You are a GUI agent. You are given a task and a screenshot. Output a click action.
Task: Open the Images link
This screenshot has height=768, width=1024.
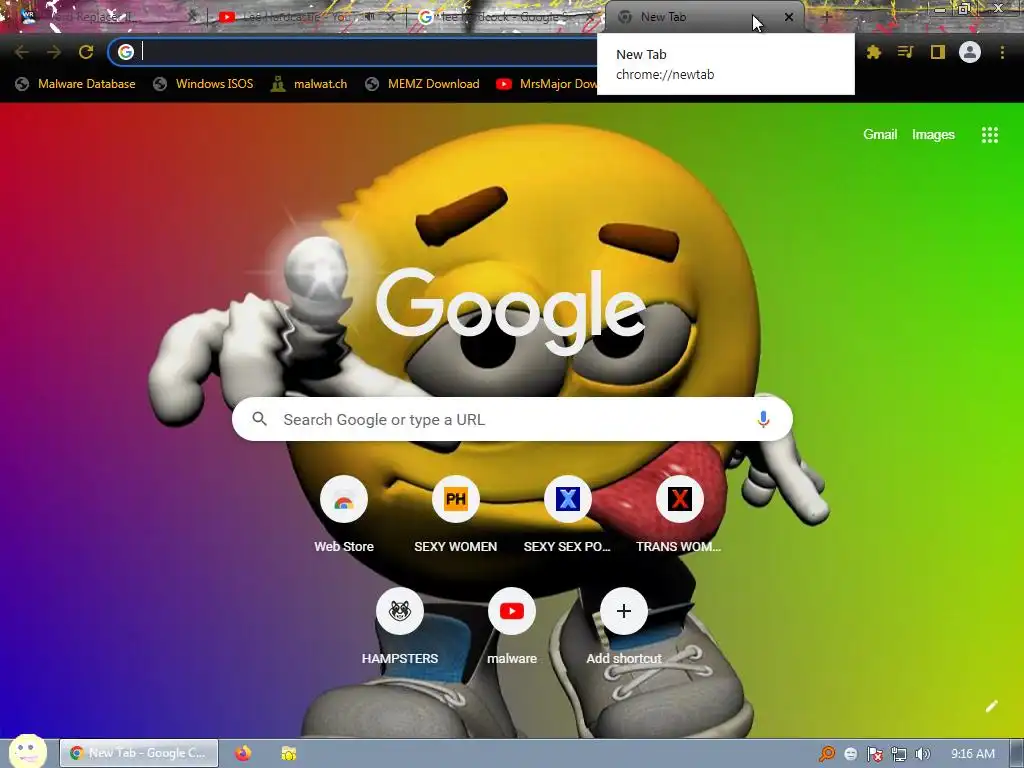[933, 135]
